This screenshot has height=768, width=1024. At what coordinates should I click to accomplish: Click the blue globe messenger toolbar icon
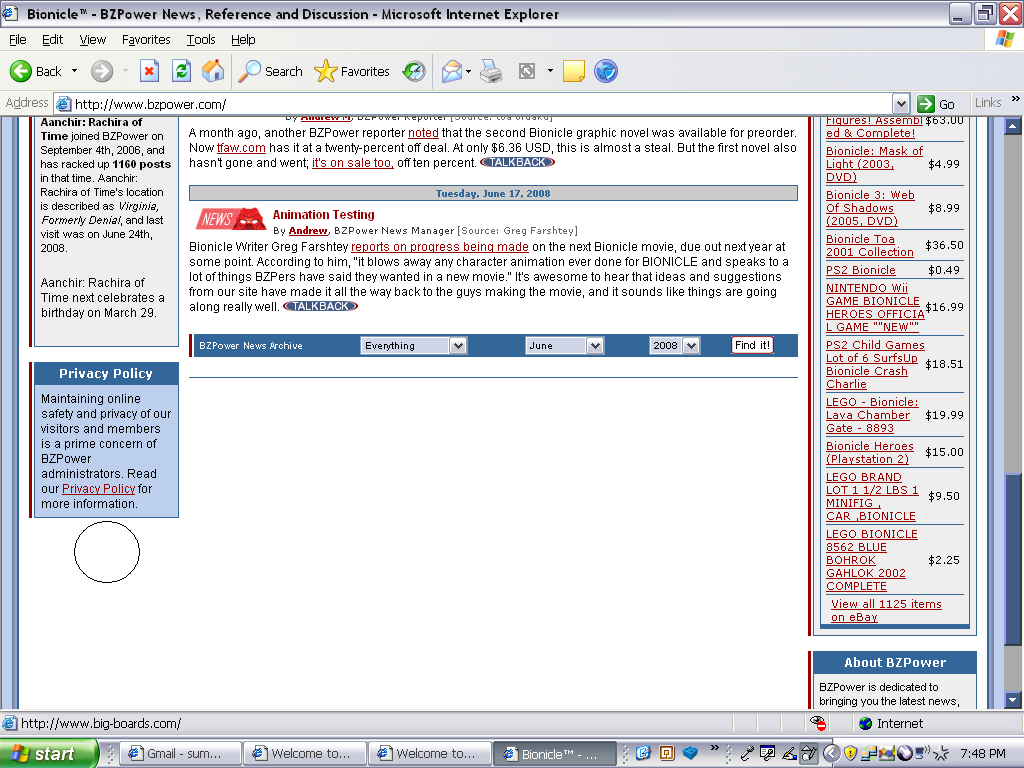click(605, 71)
